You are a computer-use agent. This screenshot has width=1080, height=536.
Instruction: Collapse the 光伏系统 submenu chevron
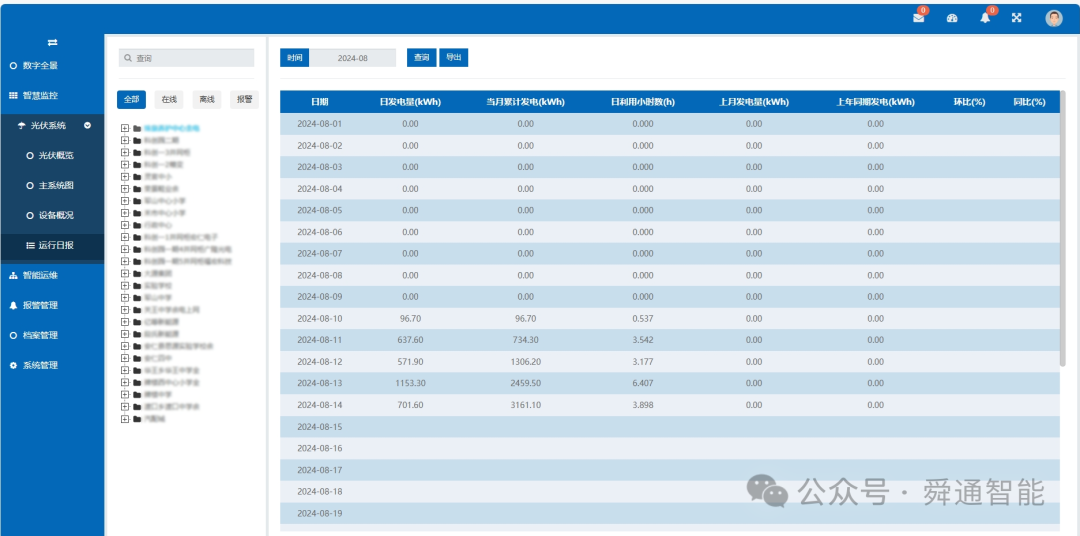87,125
